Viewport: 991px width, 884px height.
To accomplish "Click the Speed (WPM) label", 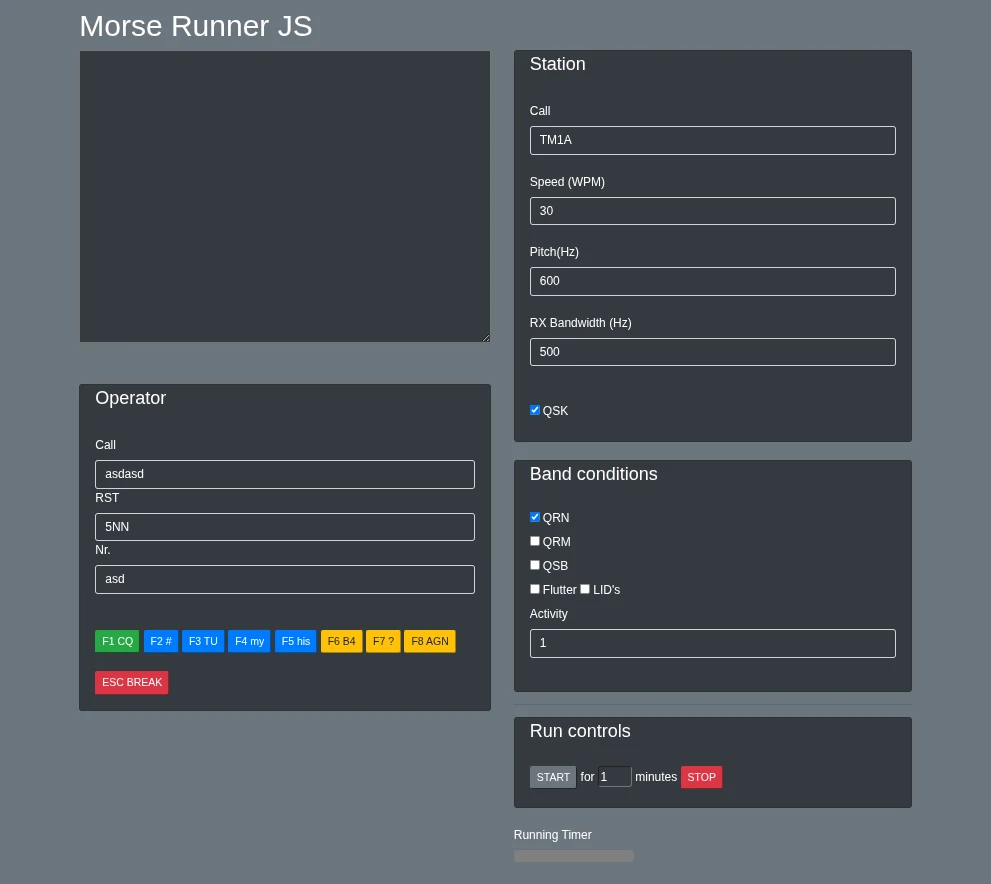I will (567, 182).
